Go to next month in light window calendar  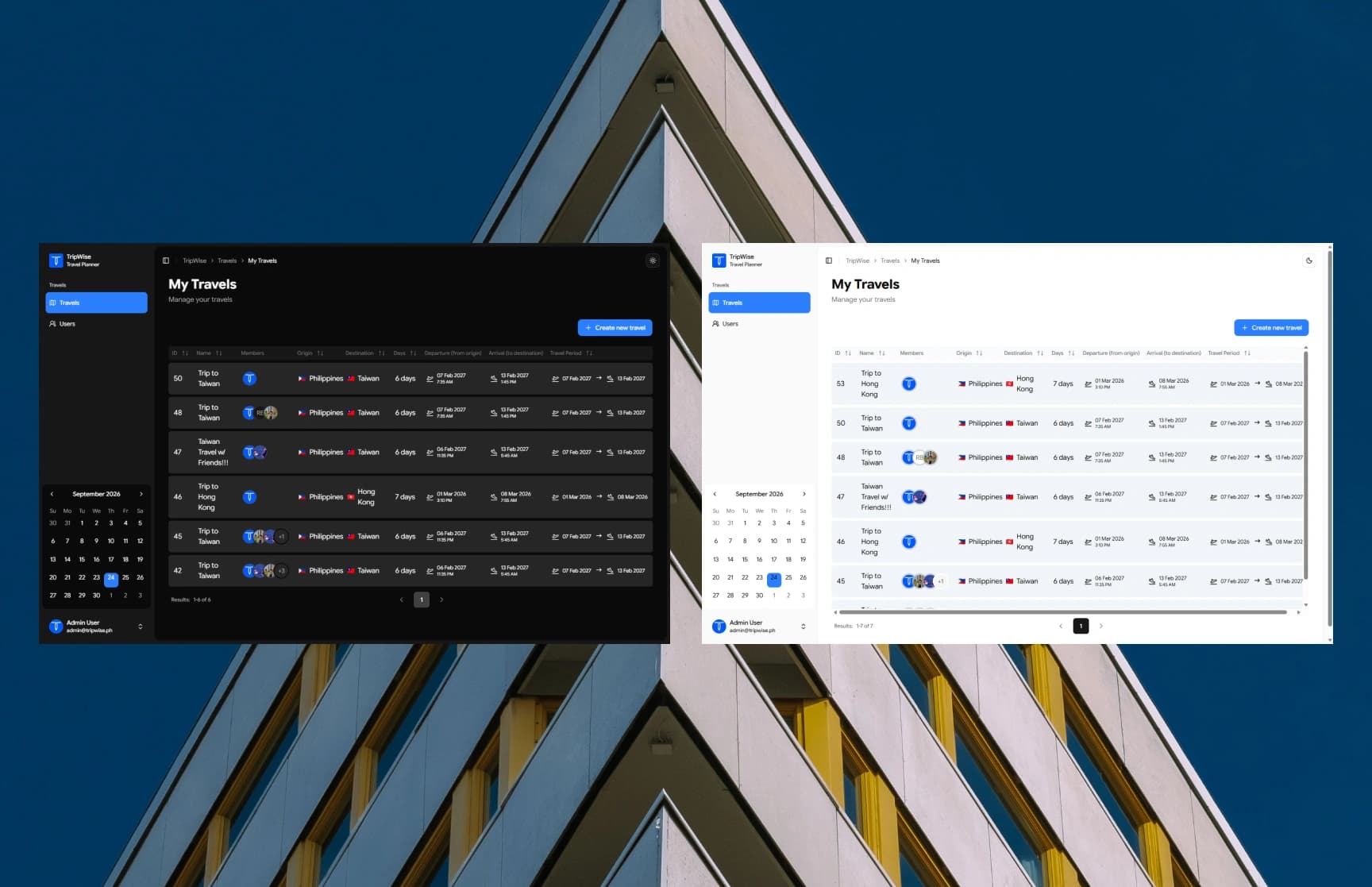[x=804, y=494]
